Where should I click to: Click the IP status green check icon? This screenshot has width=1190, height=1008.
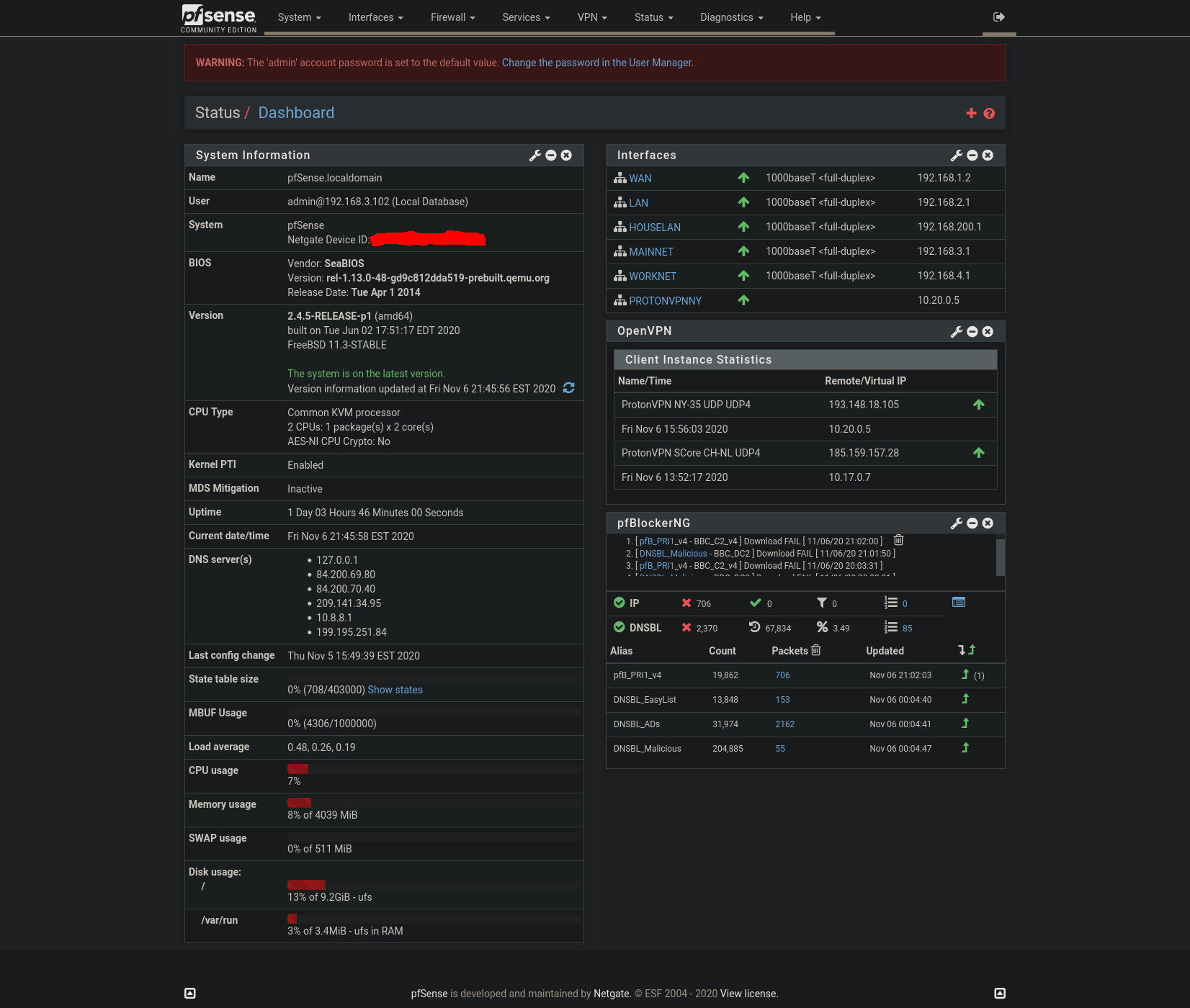pos(619,603)
